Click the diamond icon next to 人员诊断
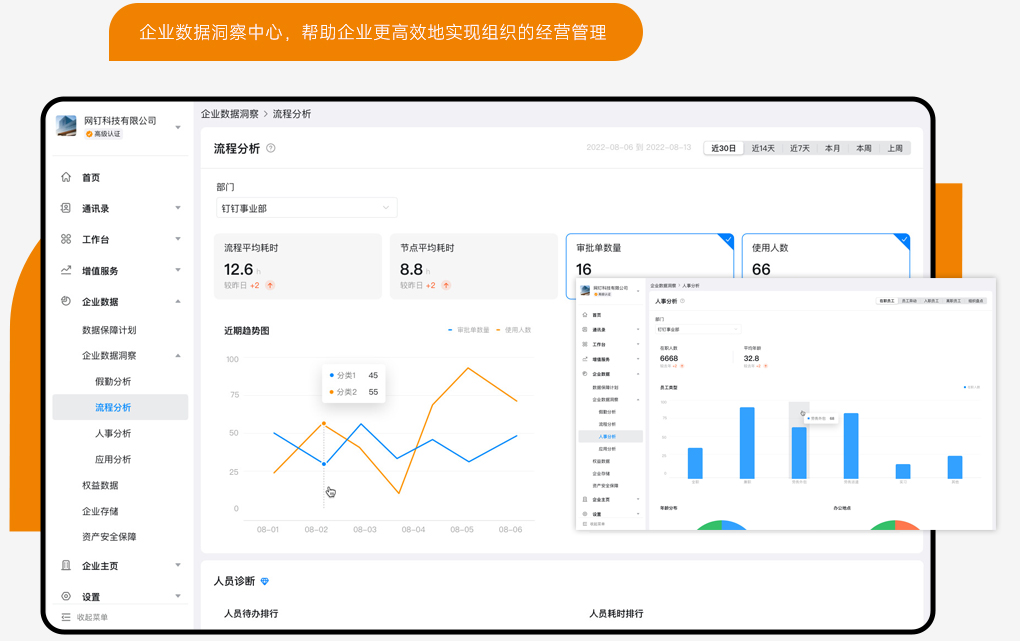Screen dimensions: 1020x641 pyautogui.click(x=265, y=581)
